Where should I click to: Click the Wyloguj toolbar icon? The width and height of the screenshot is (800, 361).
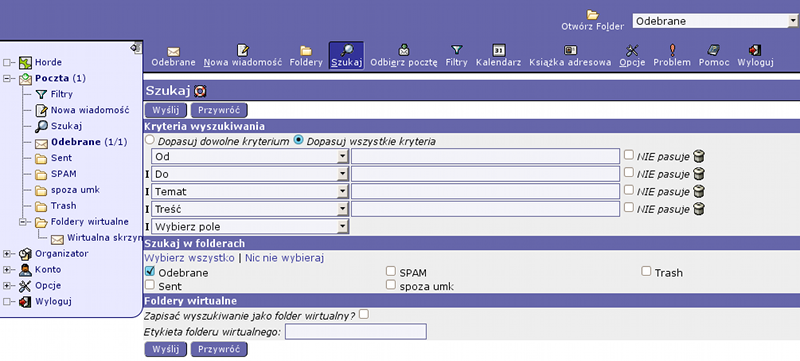coord(755,50)
